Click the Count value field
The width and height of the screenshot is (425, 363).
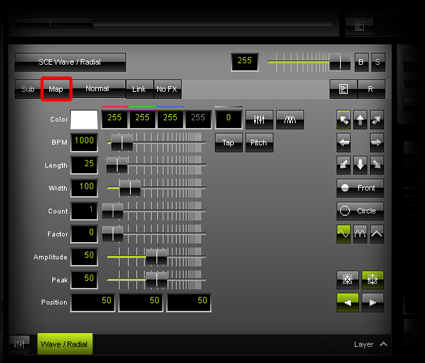pyautogui.click(x=84, y=211)
